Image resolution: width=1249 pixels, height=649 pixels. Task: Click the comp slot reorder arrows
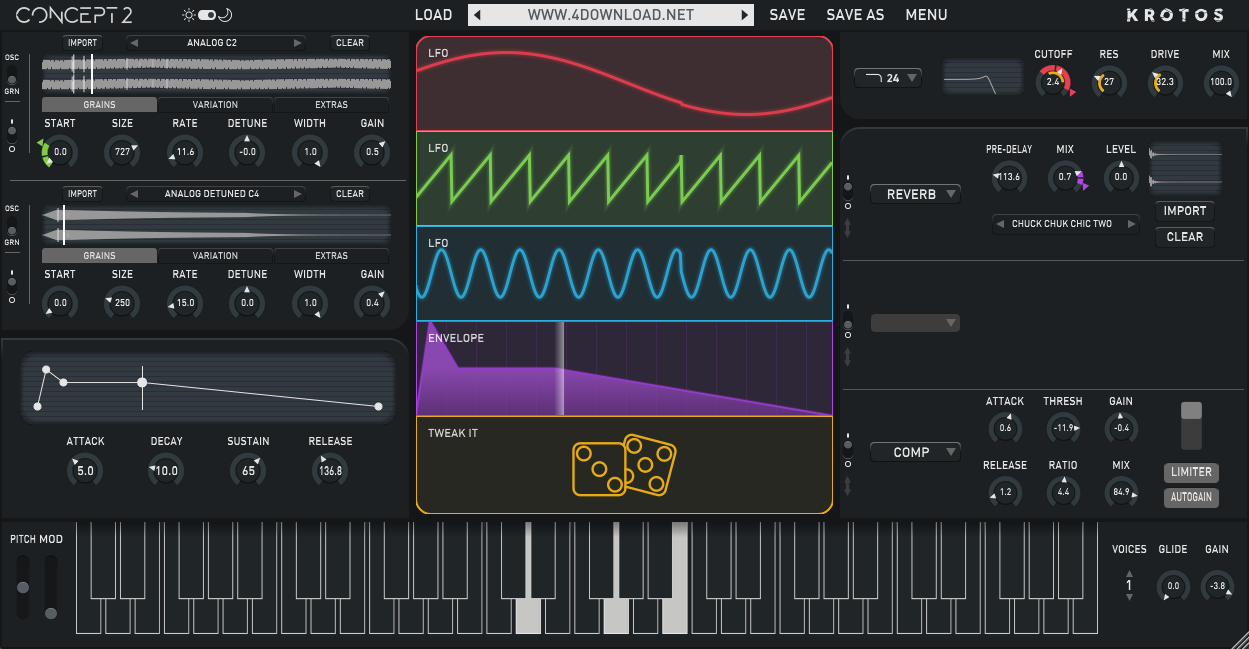(x=849, y=486)
